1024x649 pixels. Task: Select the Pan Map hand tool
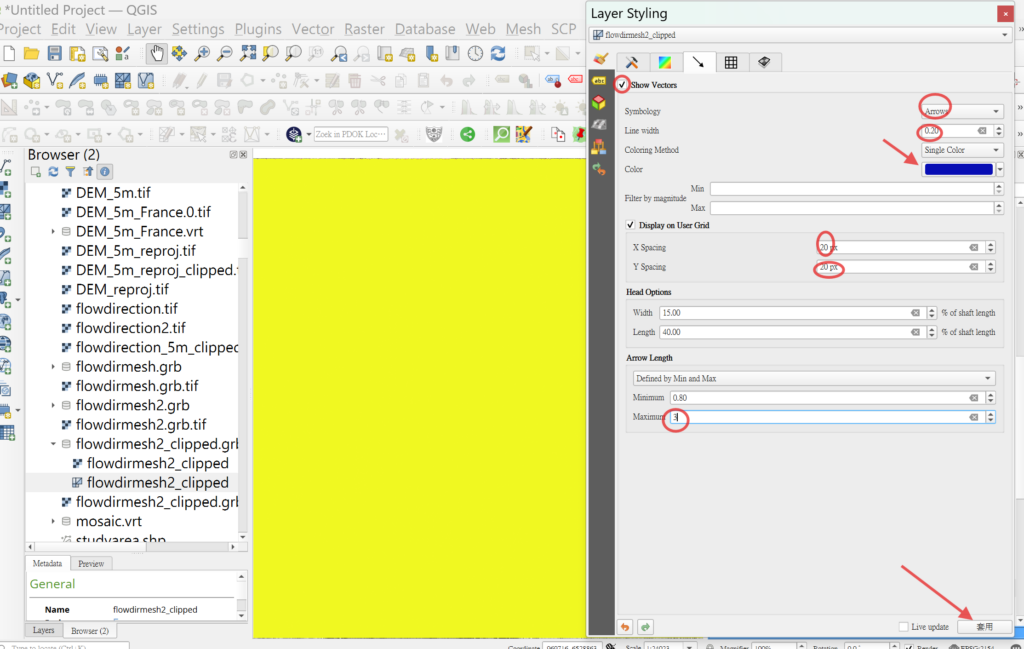coord(157,53)
